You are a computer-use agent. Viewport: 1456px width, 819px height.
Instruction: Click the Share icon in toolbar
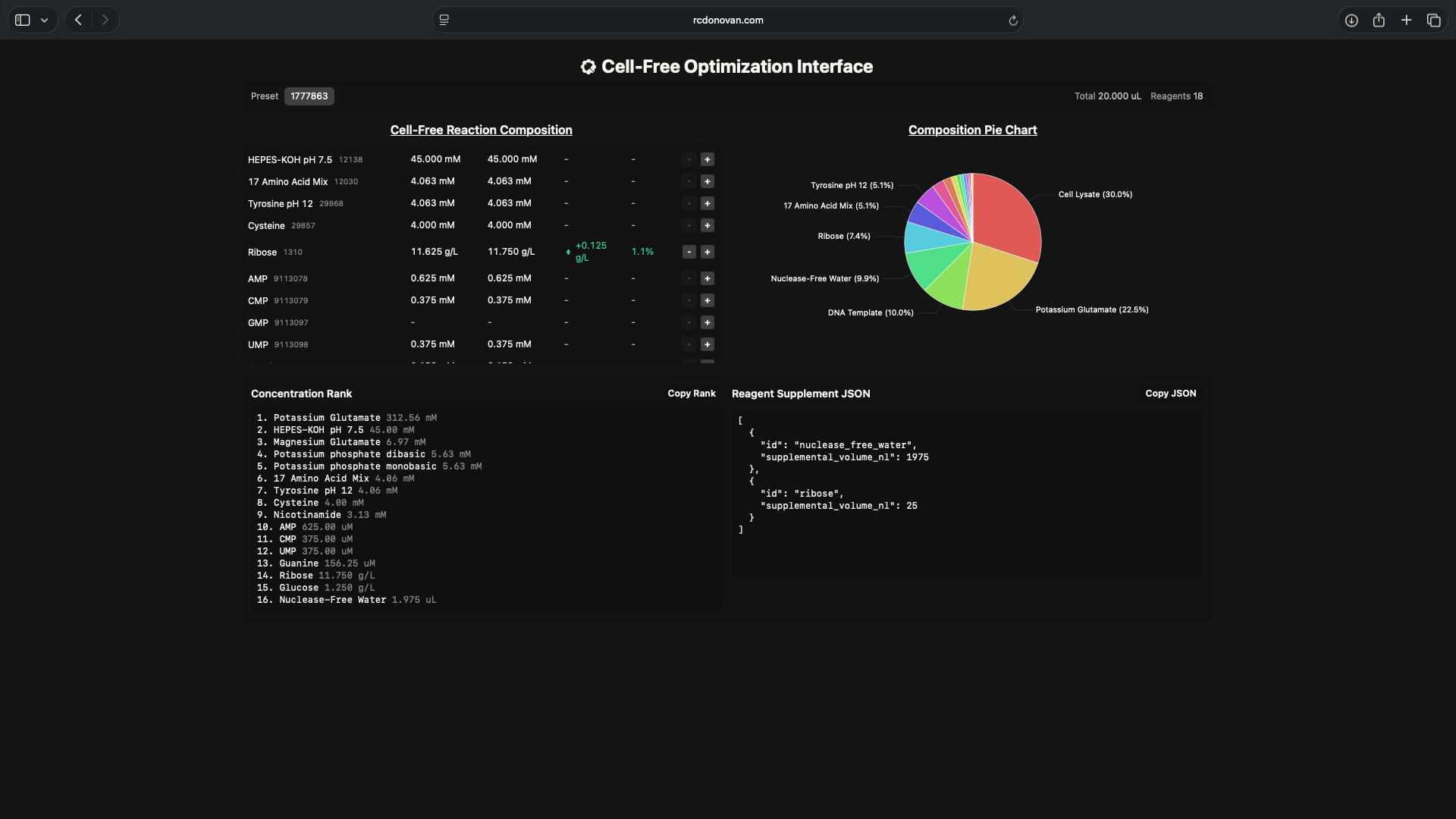tap(1379, 20)
